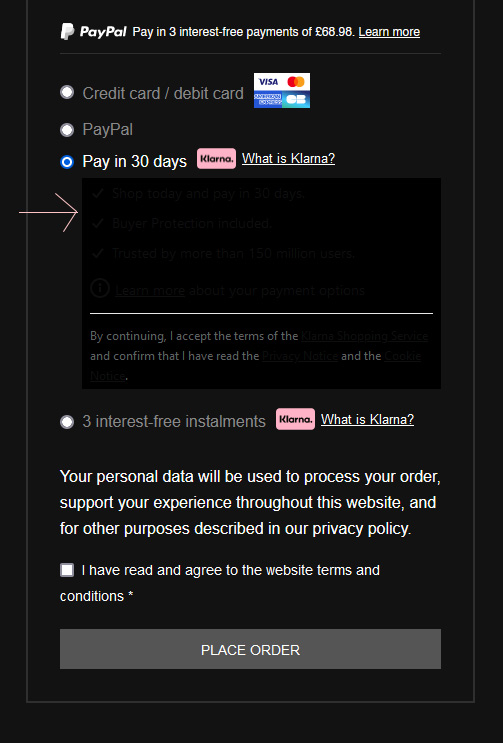The height and width of the screenshot is (743, 503).
Task: Click the info icon before Learn more about payment options
Action: point(100,288)
